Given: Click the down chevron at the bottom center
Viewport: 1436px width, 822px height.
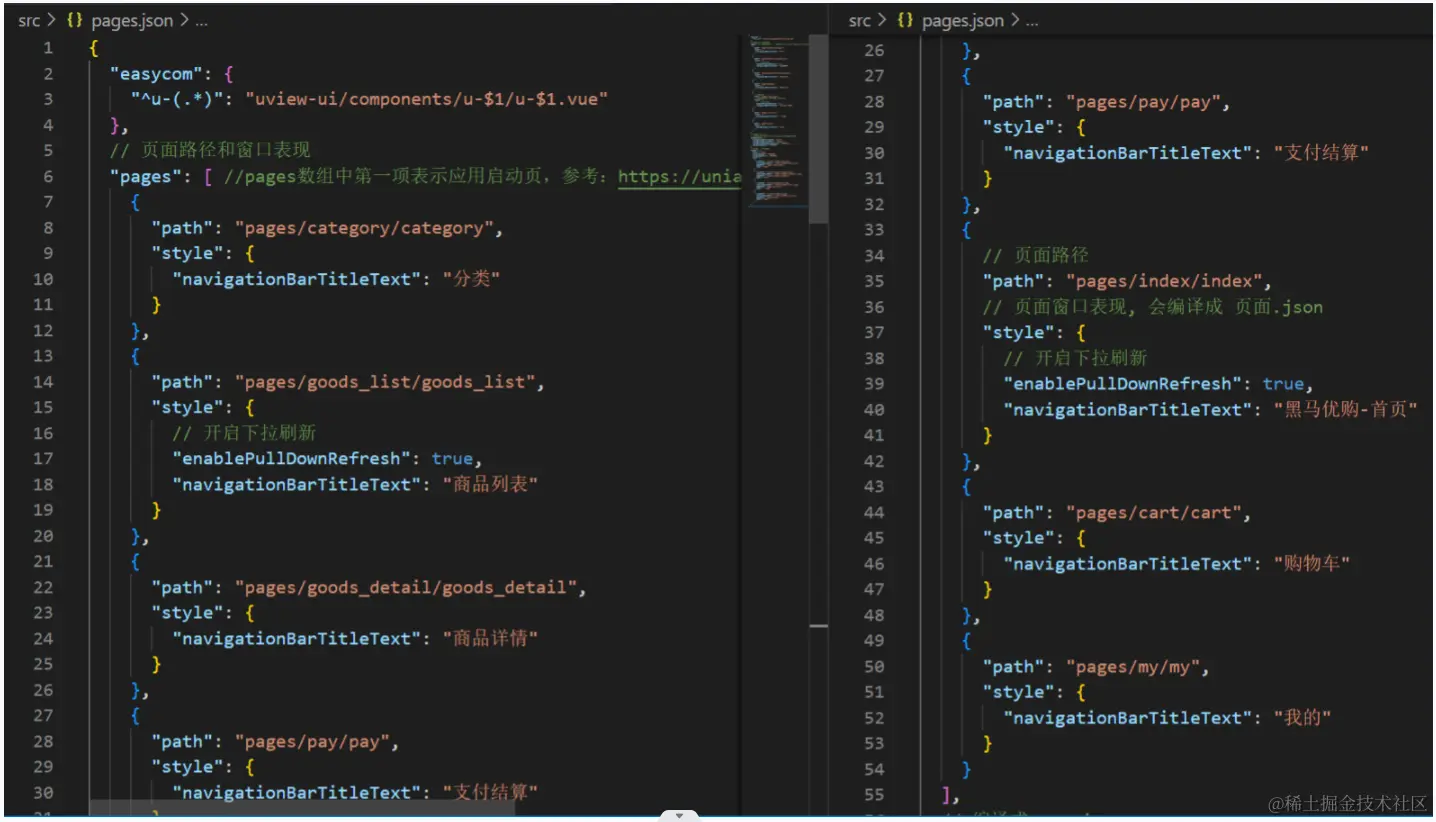Looking at the screenshot, I should pyautogui.click(x=679, y=815).
